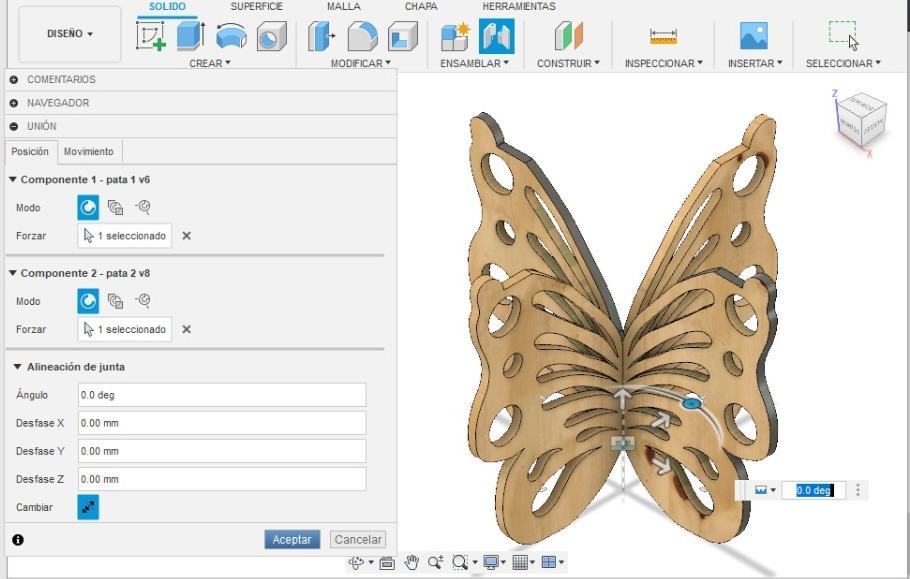Collapse the Componente 1 - pata 1 v6 section
The height and width of the screenshot is (579, 910).
pyautogui.click(x=13, y=179)
